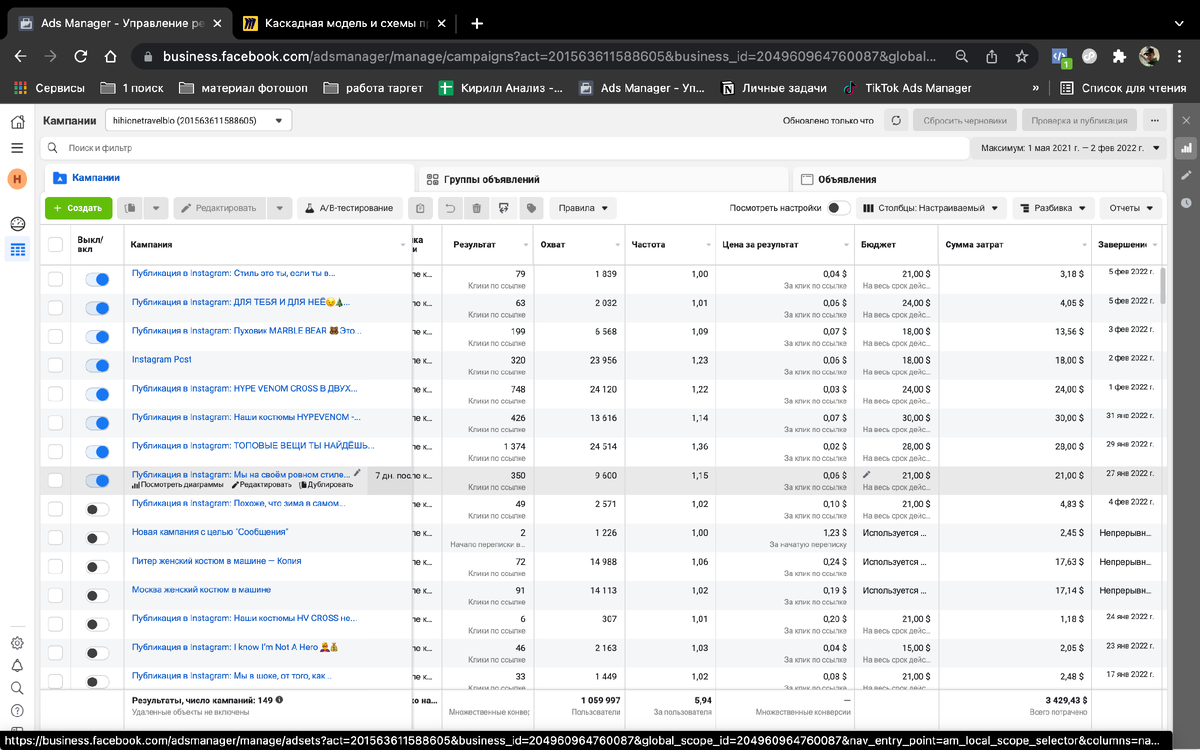This screenshot has width=1200, height=750.
Task: Click the 'A/B-тестирование' button
Action: click(x=349, y=208)
